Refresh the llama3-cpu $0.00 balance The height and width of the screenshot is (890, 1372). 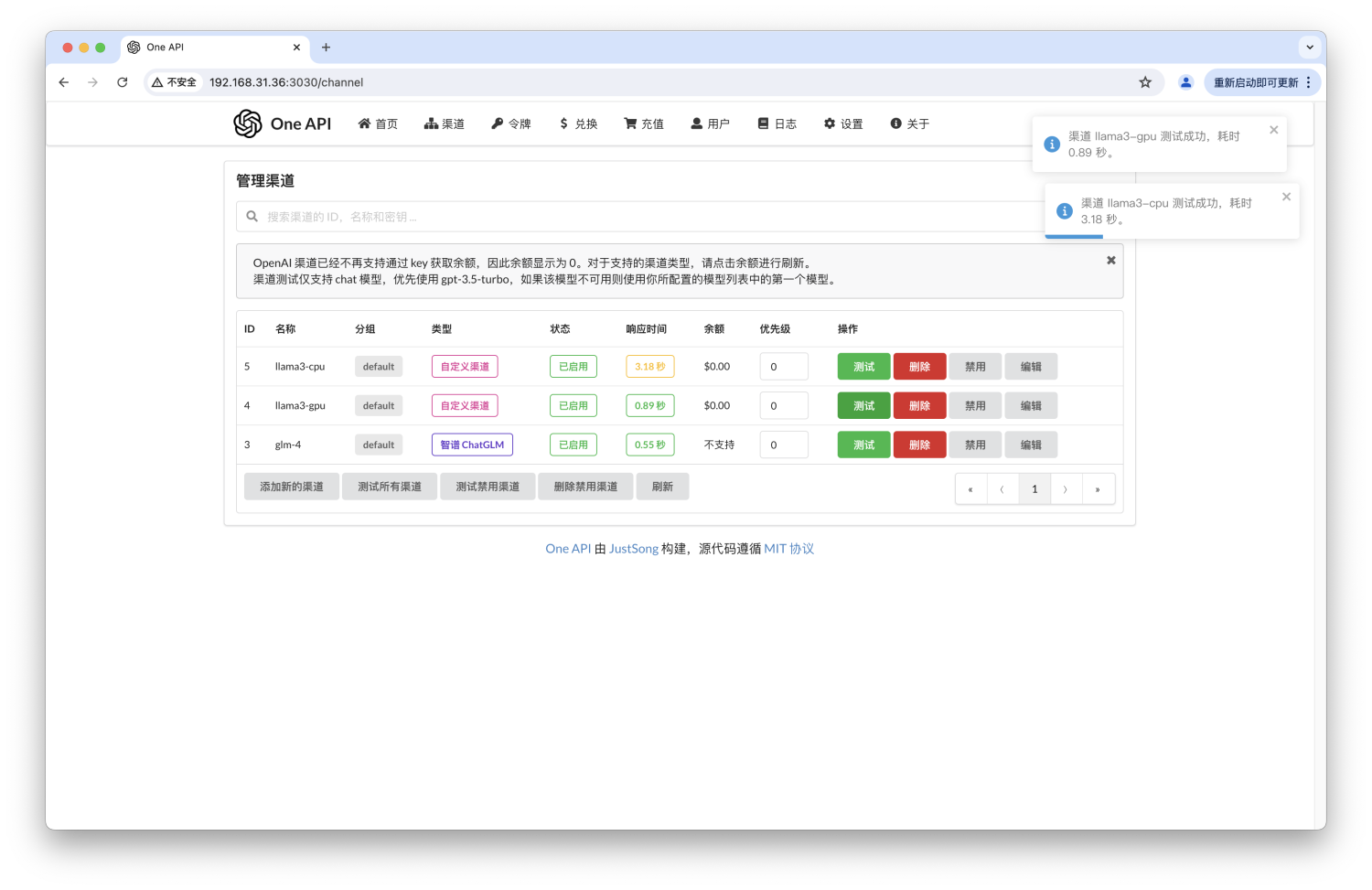coord(717,367)
